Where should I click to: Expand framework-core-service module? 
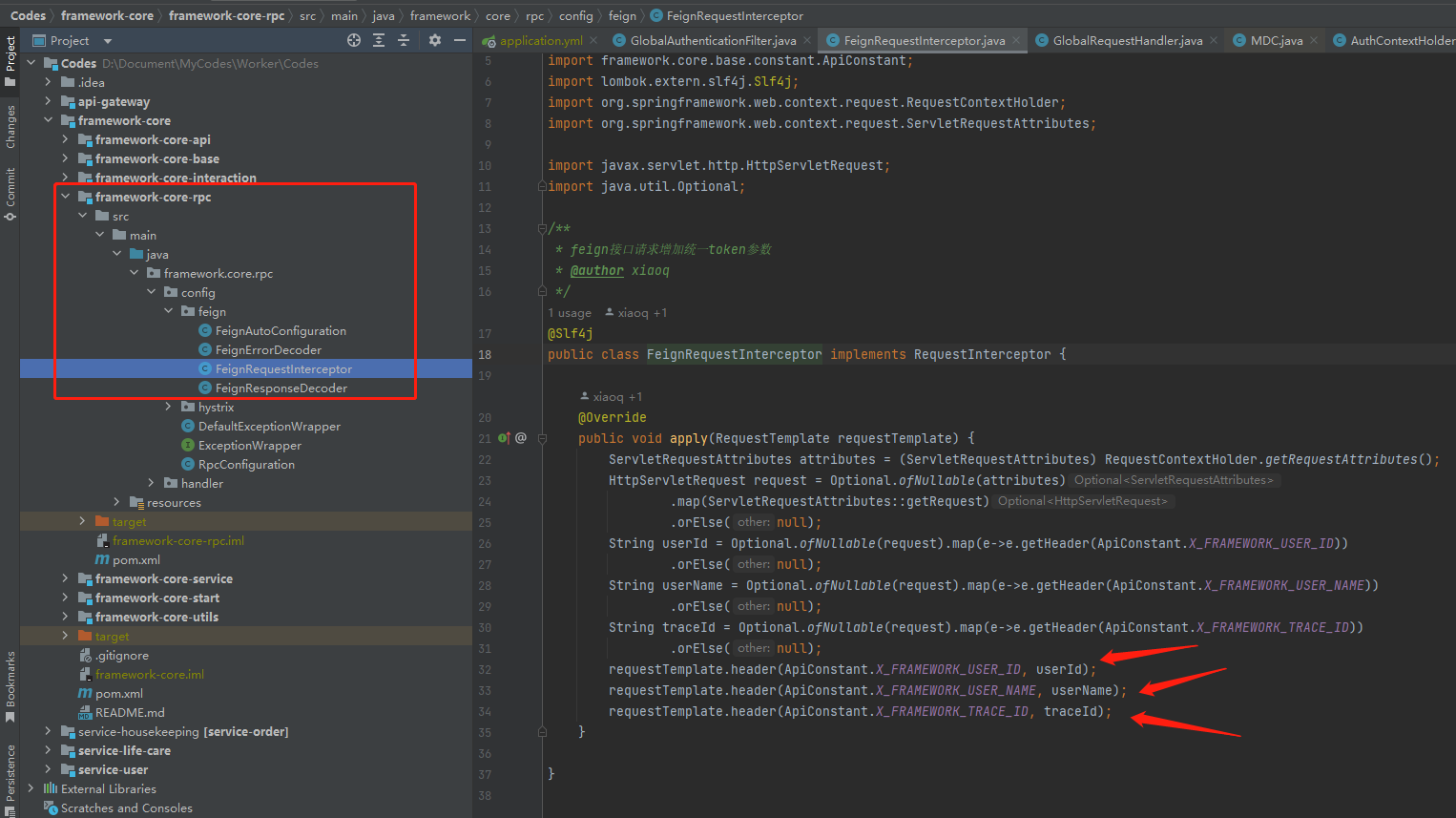pos(66,578)
